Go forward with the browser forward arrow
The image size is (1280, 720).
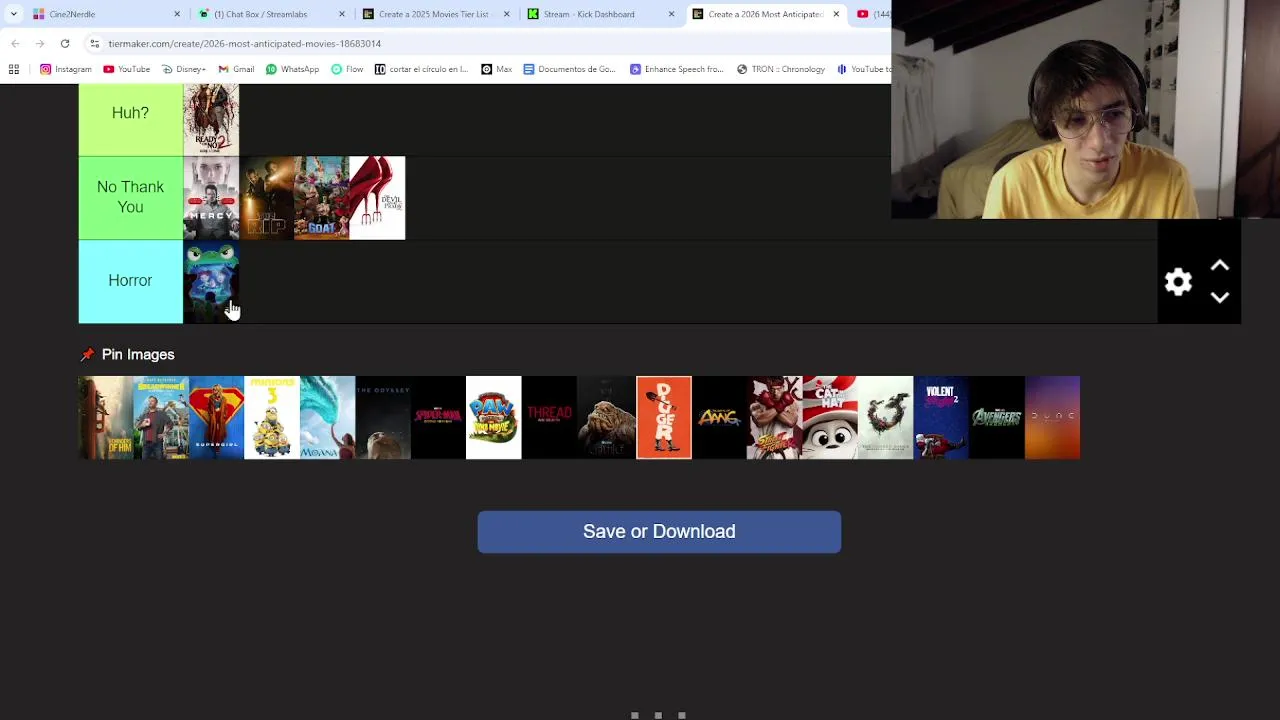tap(39, 43)
